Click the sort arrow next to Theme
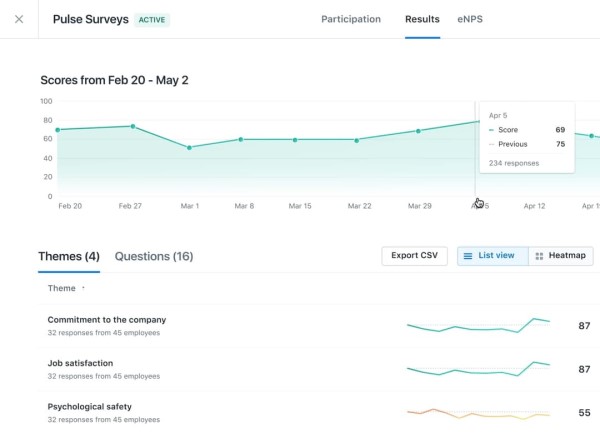The width and height of the screenshot is (600, 433). click(83, 287)
